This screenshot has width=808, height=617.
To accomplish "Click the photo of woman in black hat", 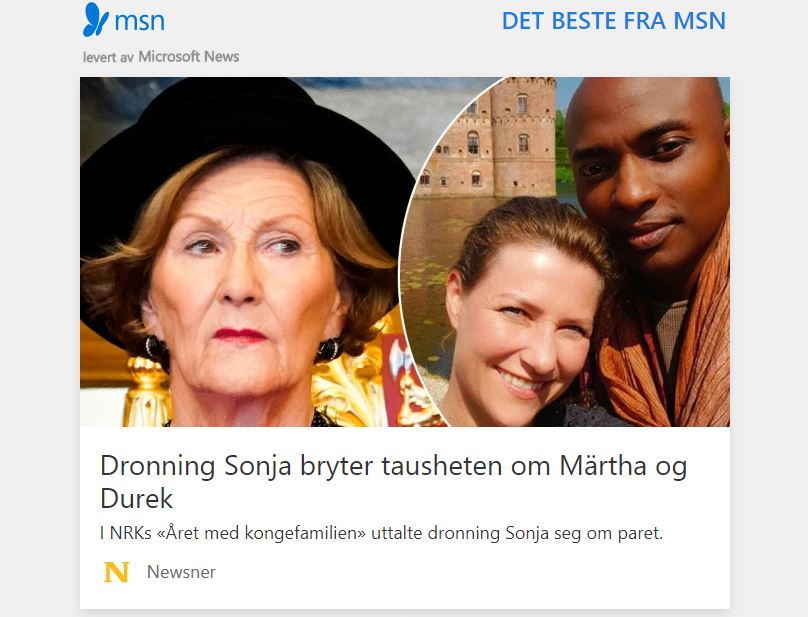I will click(x=242, y=252).
